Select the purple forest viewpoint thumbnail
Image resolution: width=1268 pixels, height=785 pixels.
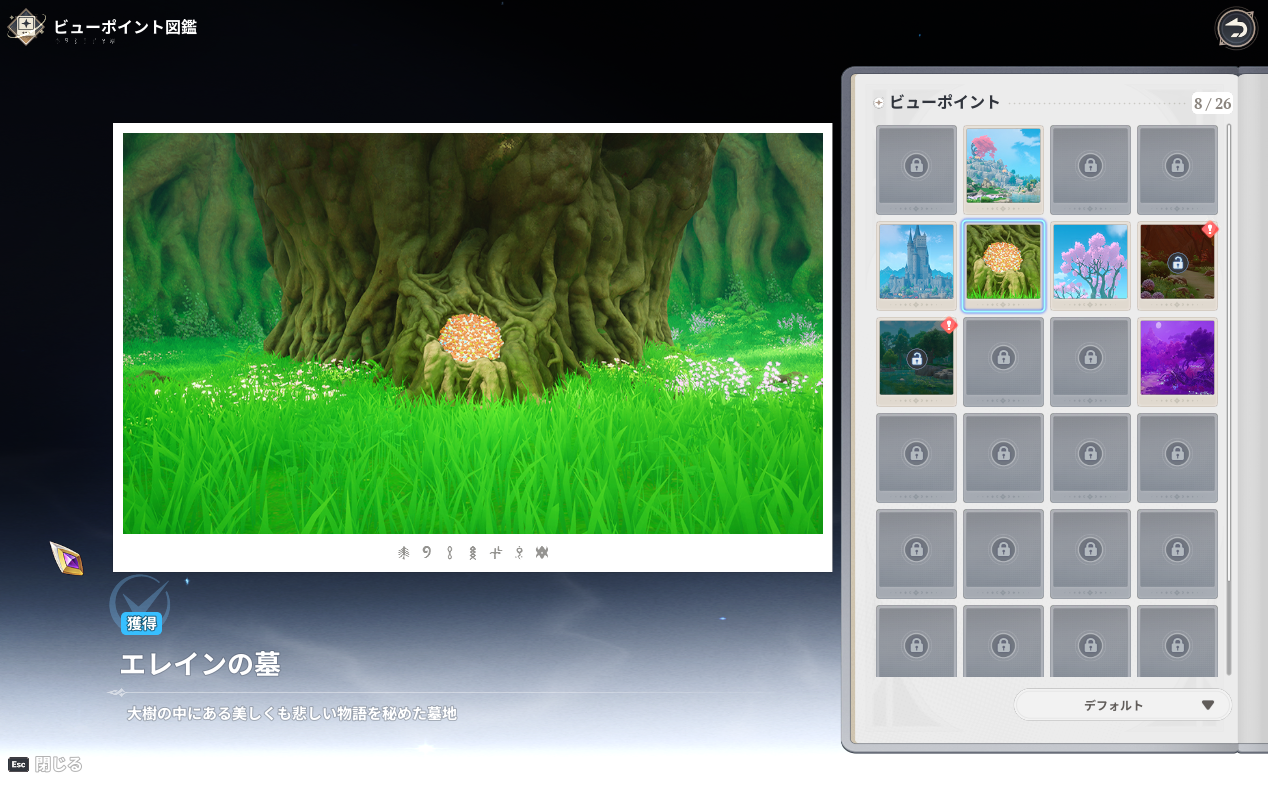tap(1177, 358)
